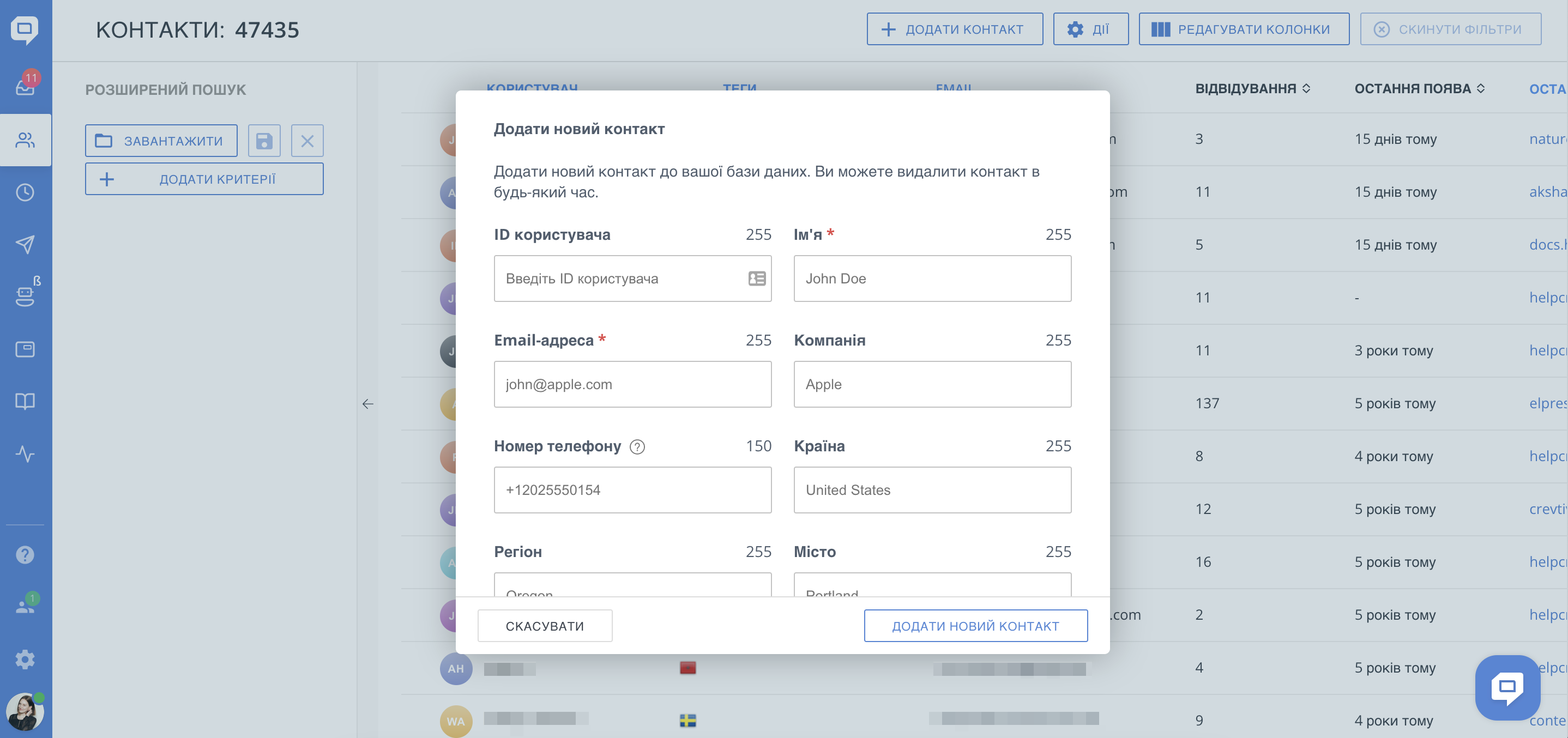This screenshot has height=738, width=1568.
Task: Click the ДОДАТИ НОВИЙ КОНТАКТ button
Action: point(975,626)
